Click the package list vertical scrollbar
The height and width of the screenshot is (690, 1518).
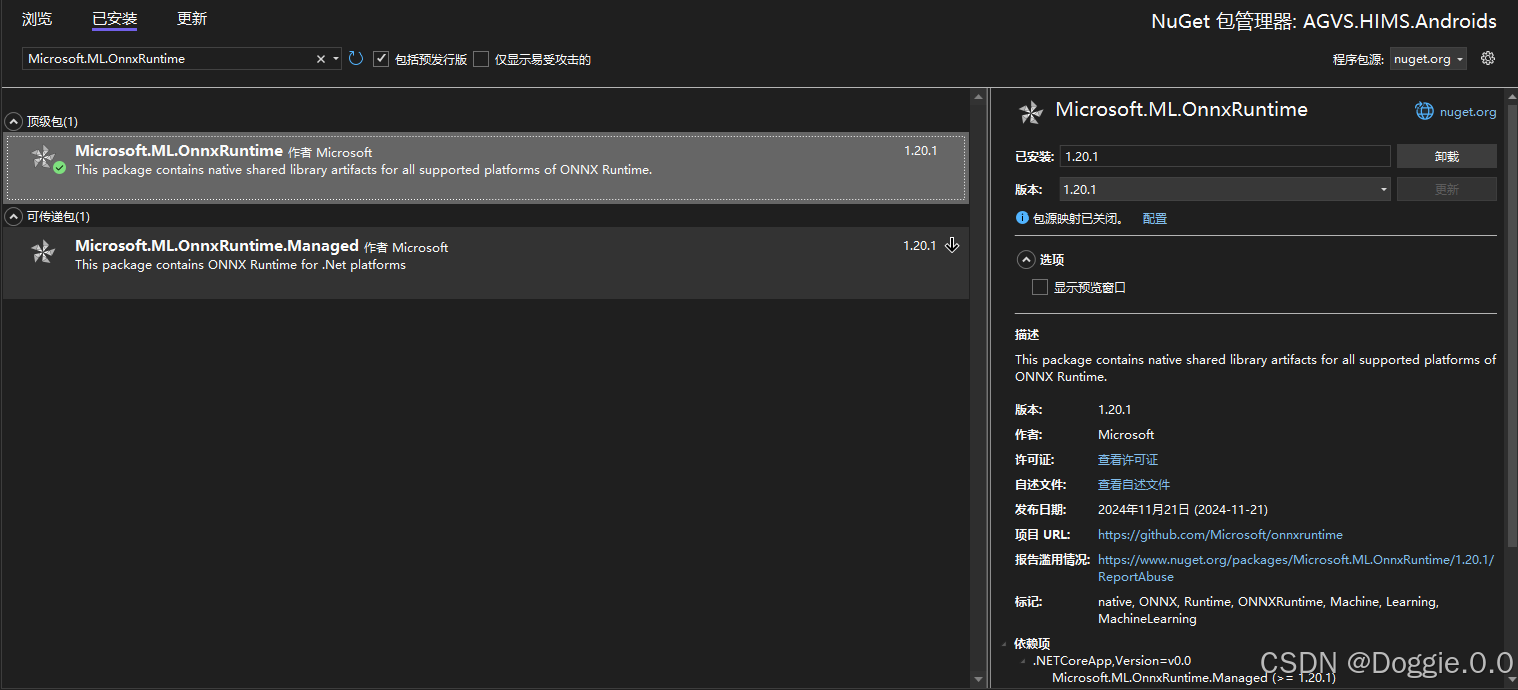tap(978, 388)
